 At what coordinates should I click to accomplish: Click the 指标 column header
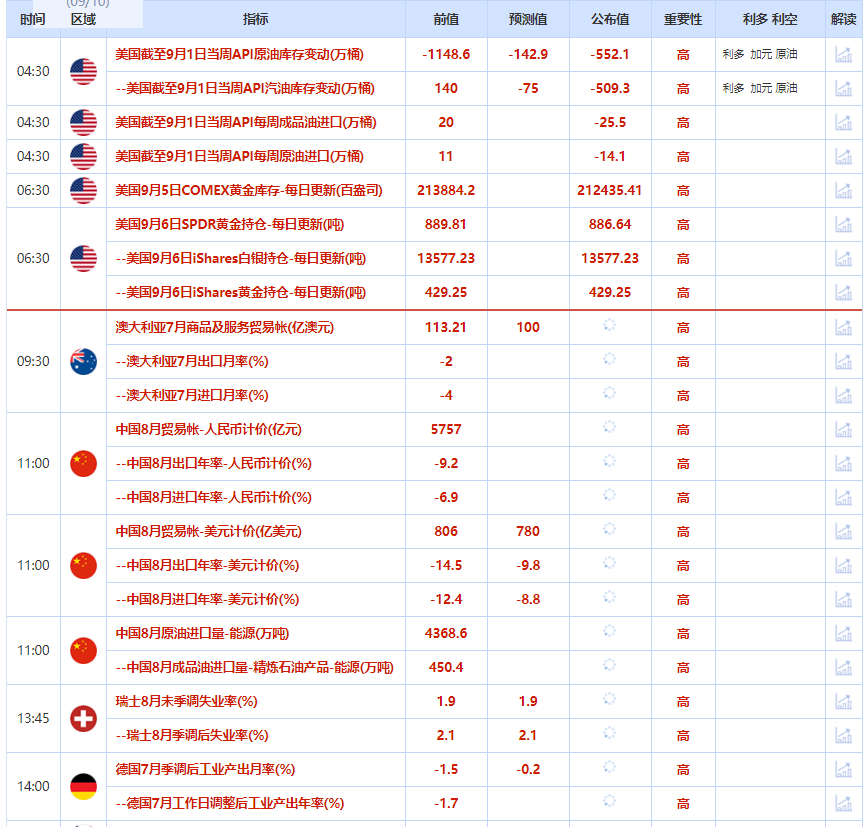pos(255,20)
